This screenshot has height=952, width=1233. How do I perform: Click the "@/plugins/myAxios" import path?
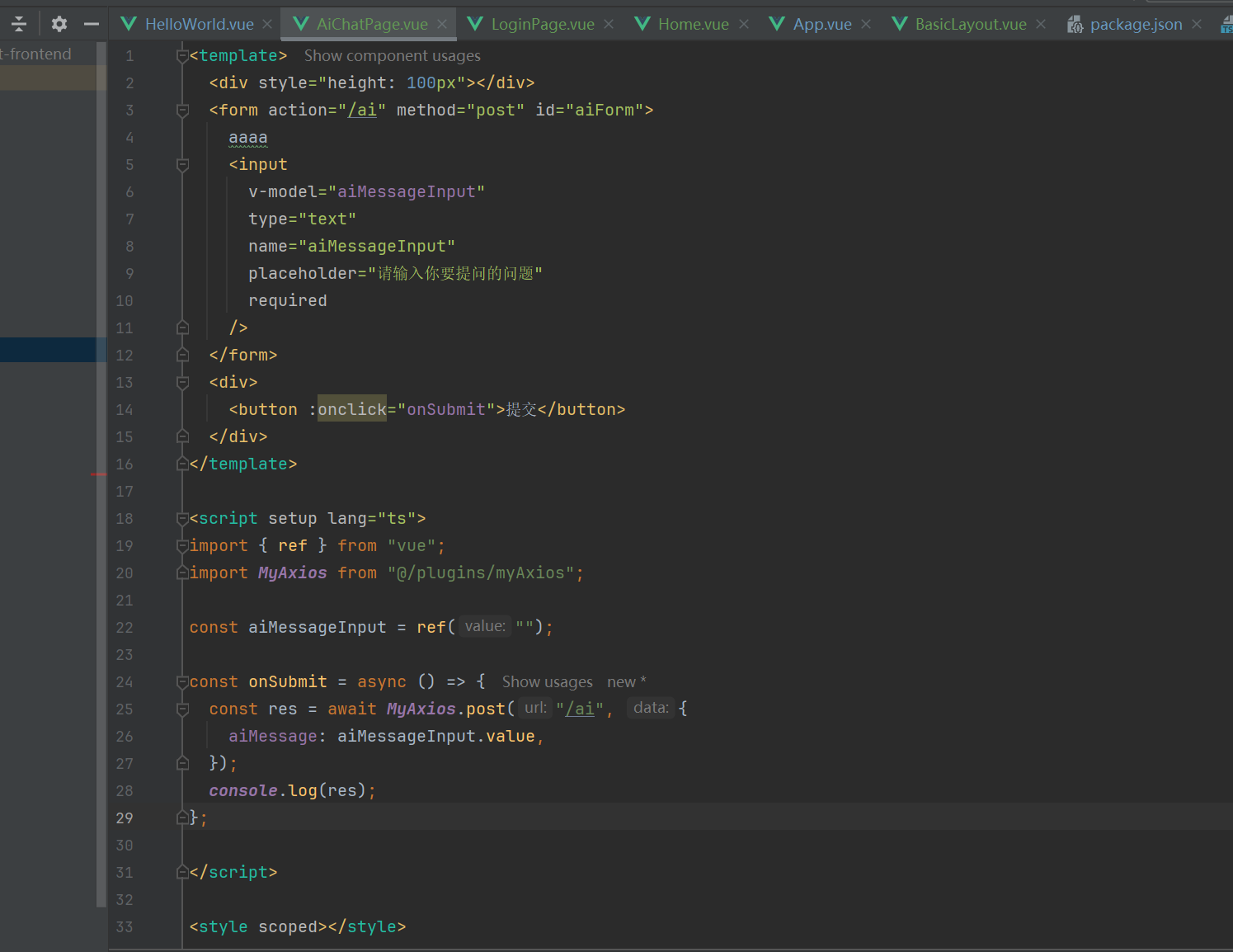tap(481, 573)
